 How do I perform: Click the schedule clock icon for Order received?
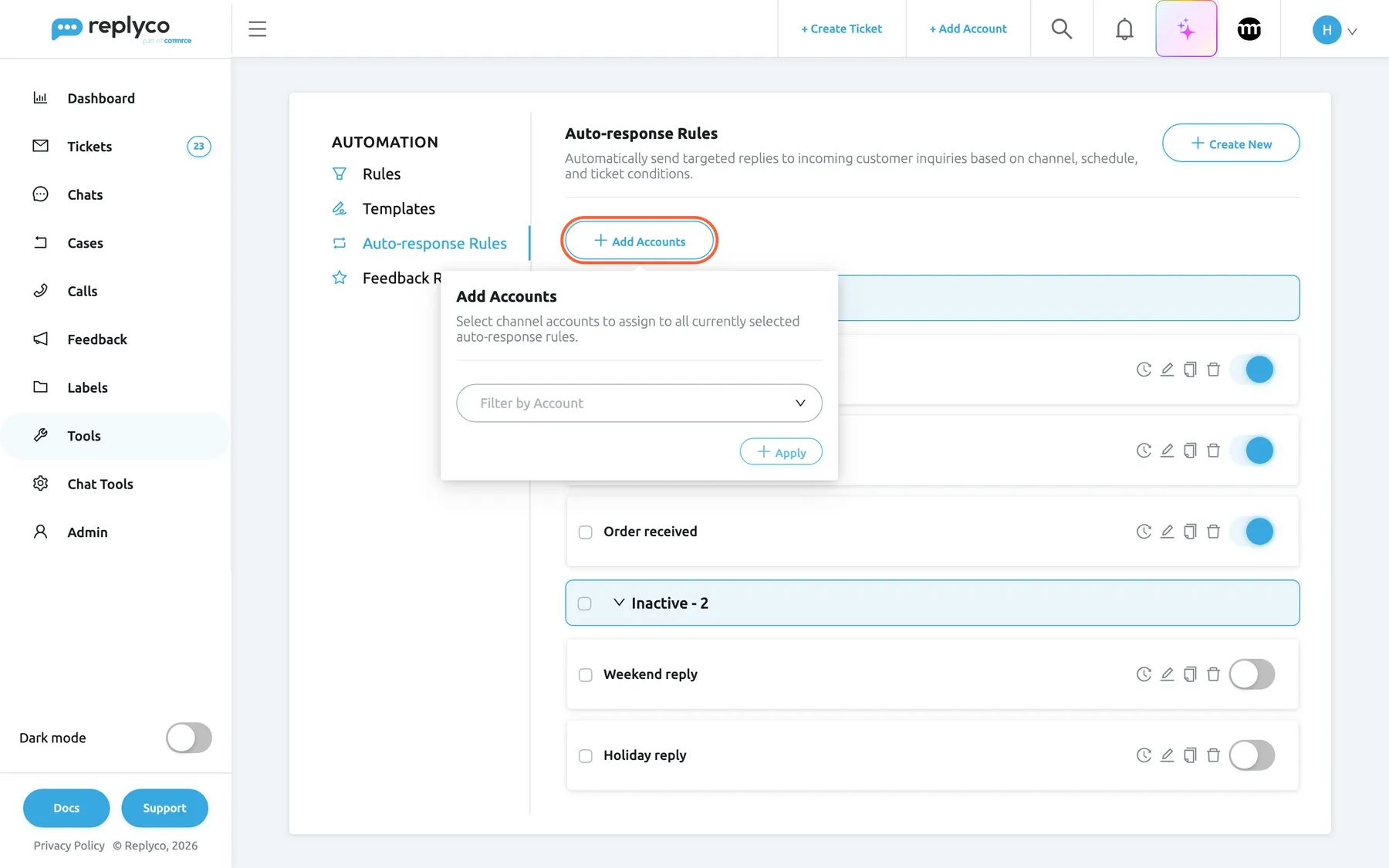[1144, 532]
